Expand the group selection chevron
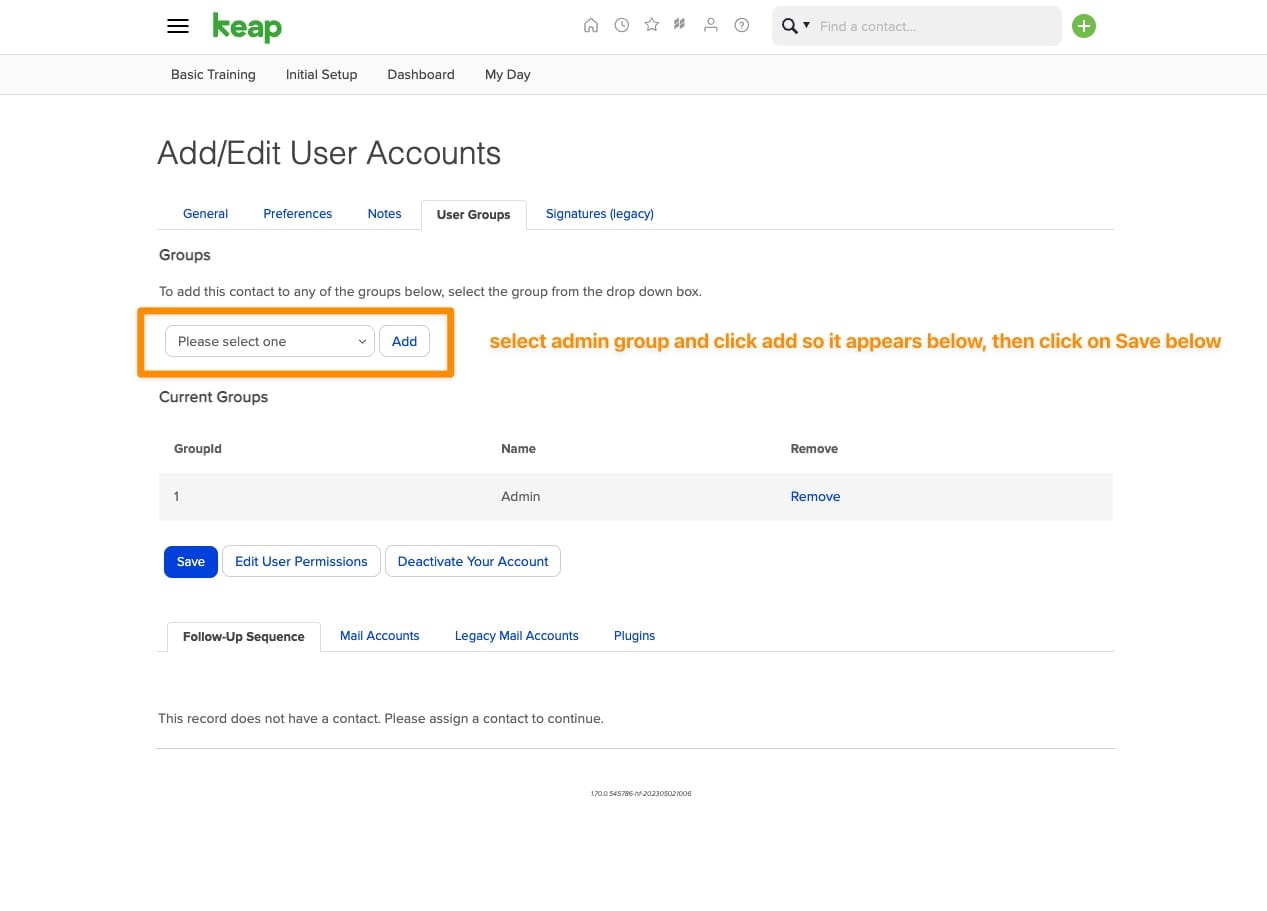The height and width of the screenshot is (911, 1267). point(362,341)
